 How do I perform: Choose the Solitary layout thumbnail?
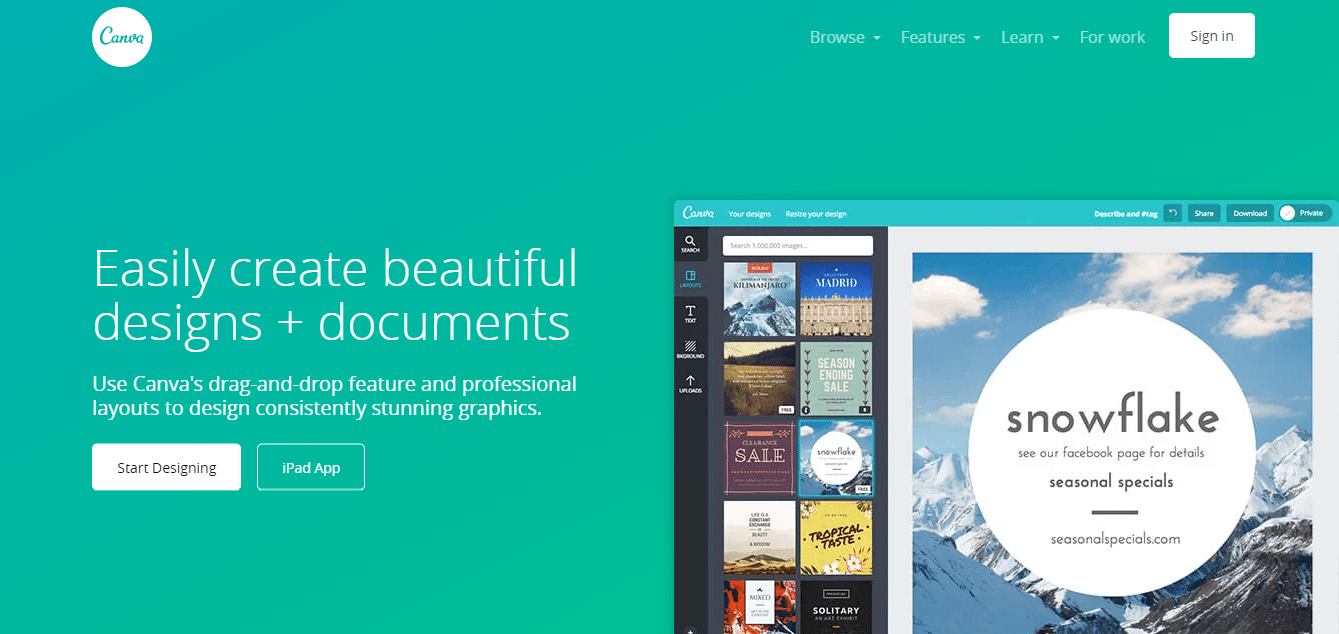(x=836, y=607)
